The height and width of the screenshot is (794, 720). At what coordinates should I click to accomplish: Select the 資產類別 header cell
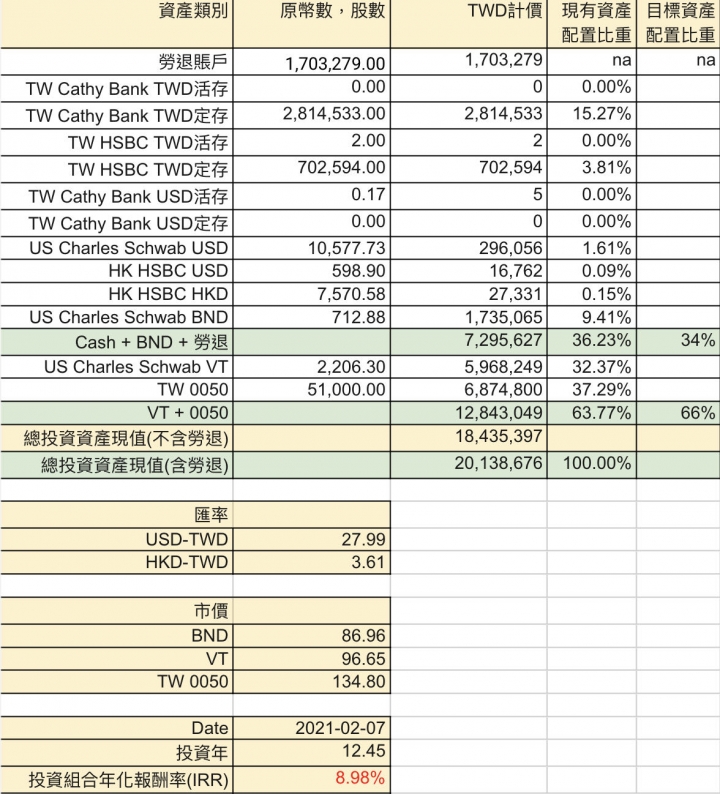116,24
